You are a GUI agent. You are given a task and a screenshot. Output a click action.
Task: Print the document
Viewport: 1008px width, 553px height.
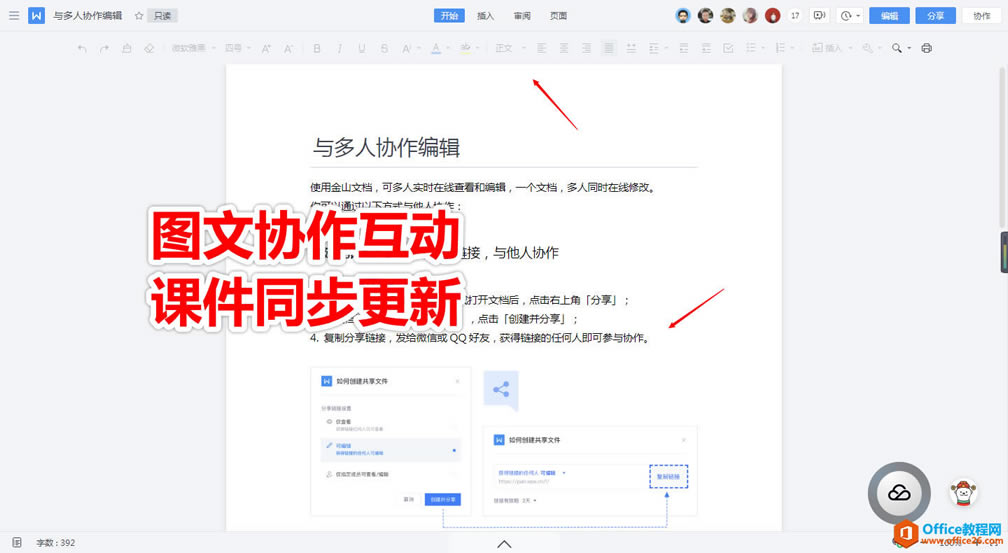926,48
